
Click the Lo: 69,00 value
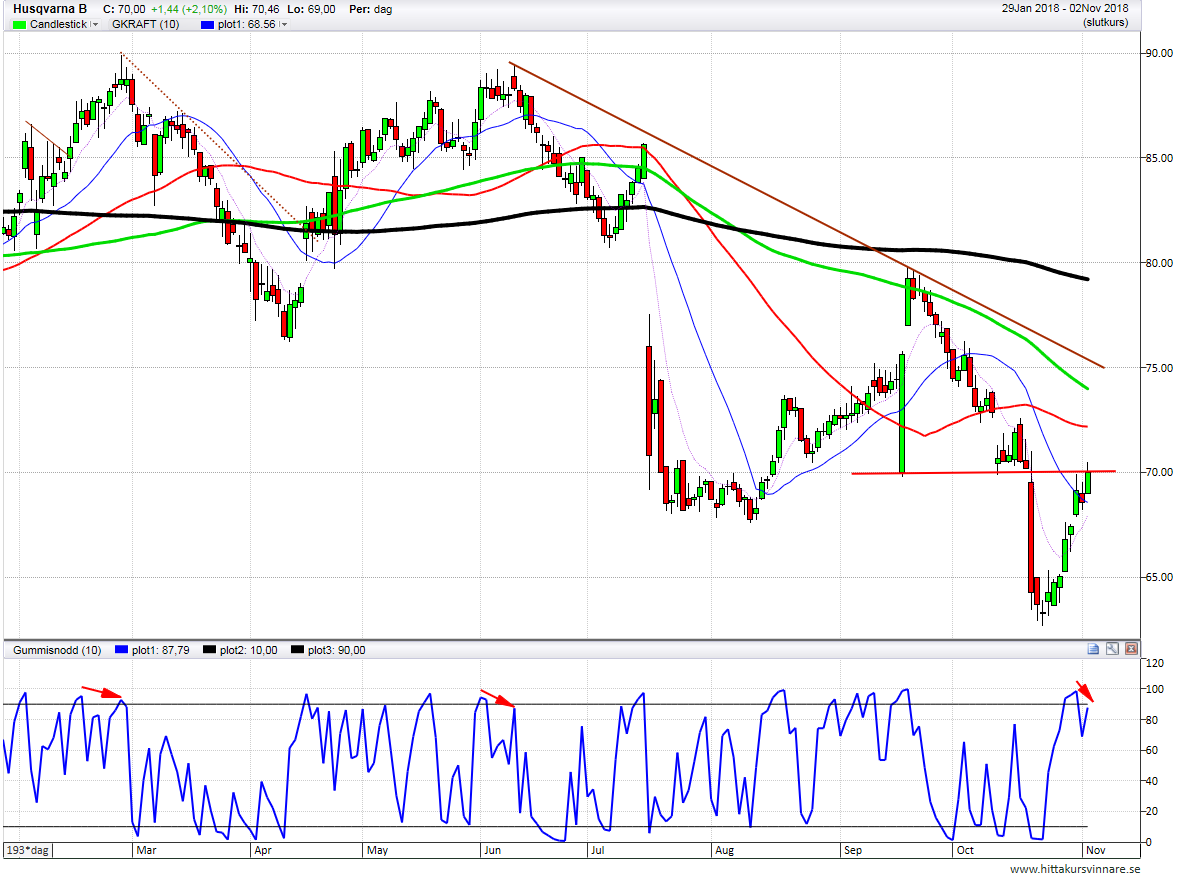click(311, 10)
